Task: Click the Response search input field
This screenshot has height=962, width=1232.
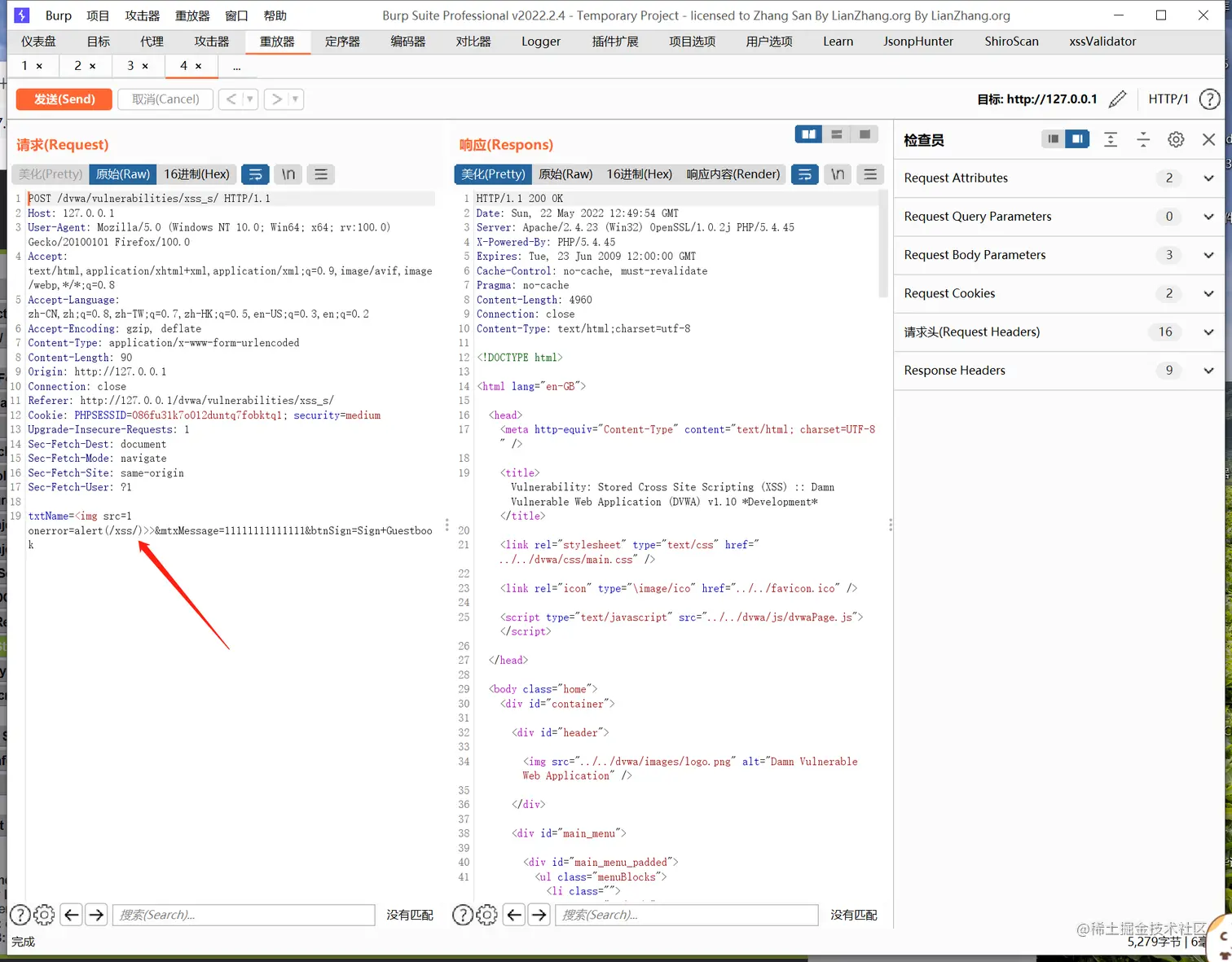Action: pos(687,915)
